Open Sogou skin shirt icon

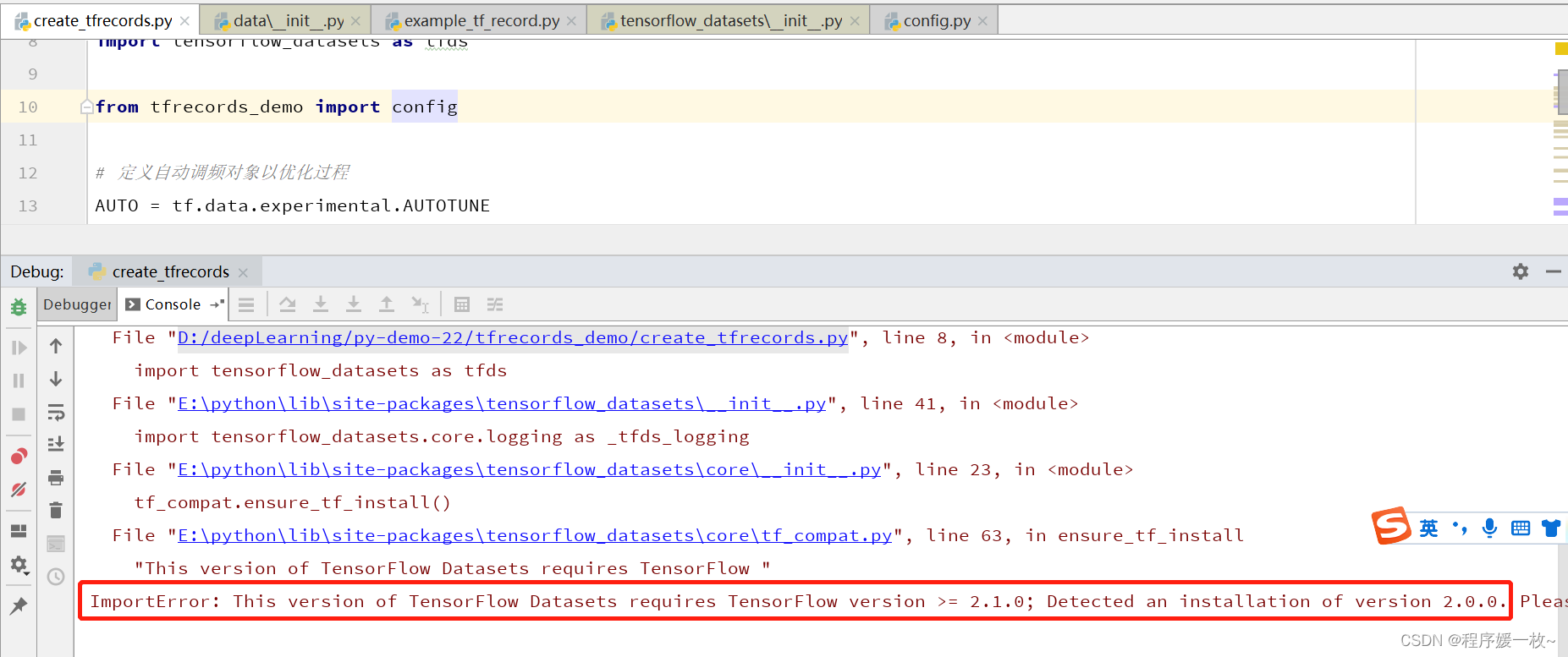(1551, 528)
